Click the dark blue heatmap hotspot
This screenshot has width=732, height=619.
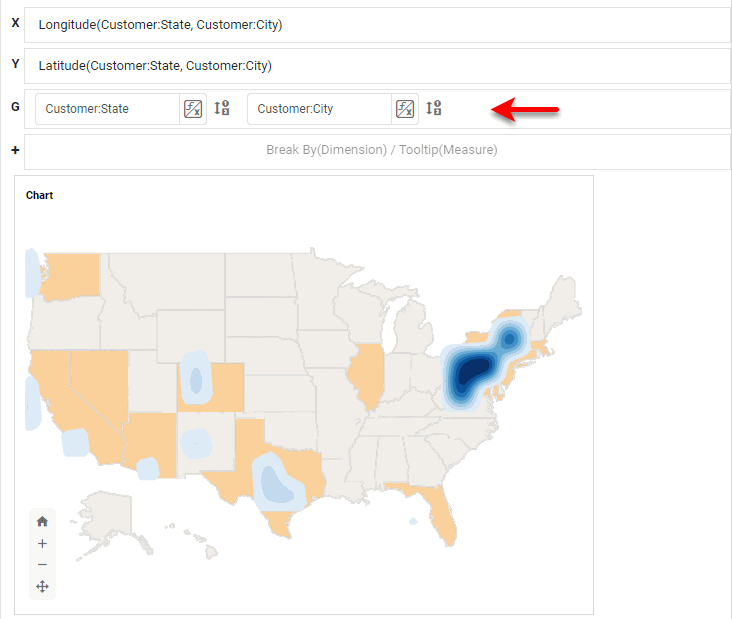[470, 374]
